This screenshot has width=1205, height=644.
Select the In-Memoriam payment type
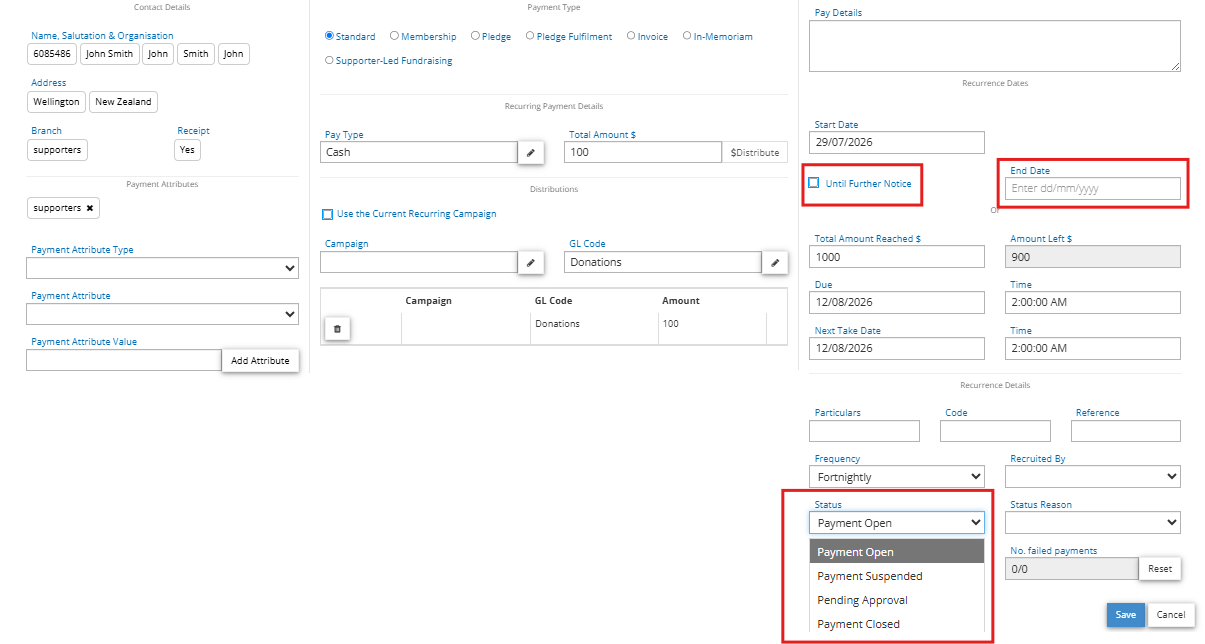pos(687,36)
